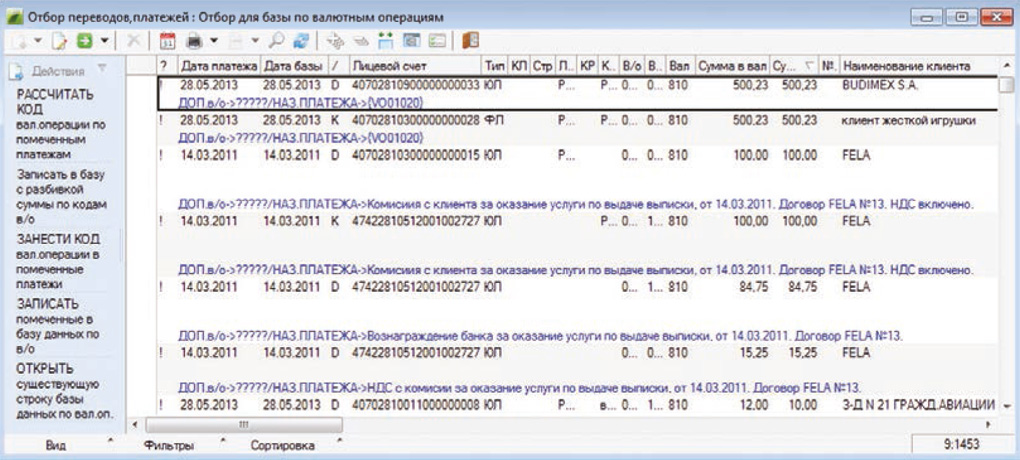Click the delete X toolbar icon
Screen dimensions: 1020x460
pos(134,41)
